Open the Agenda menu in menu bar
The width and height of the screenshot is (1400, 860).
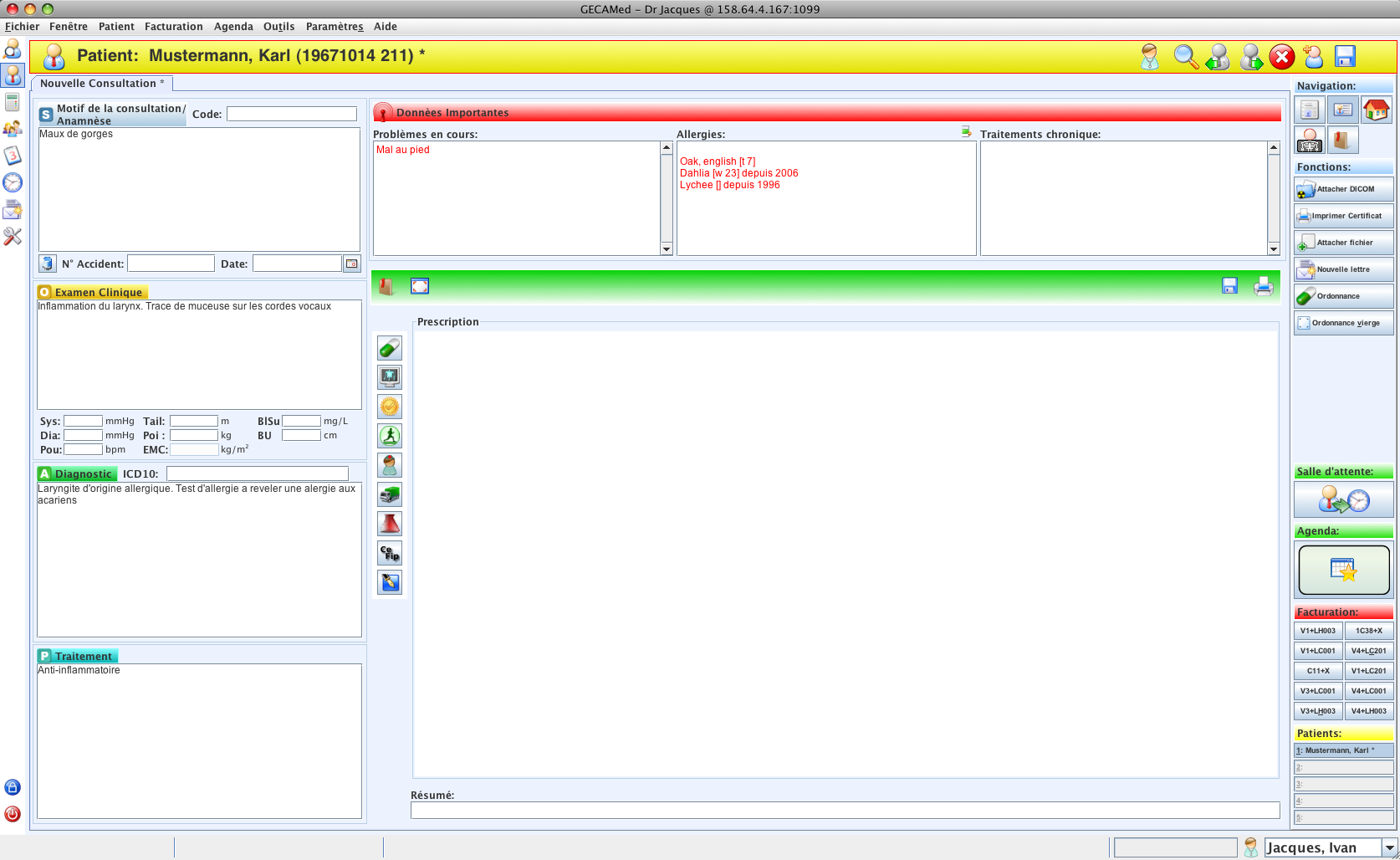[x=233, y=27]
